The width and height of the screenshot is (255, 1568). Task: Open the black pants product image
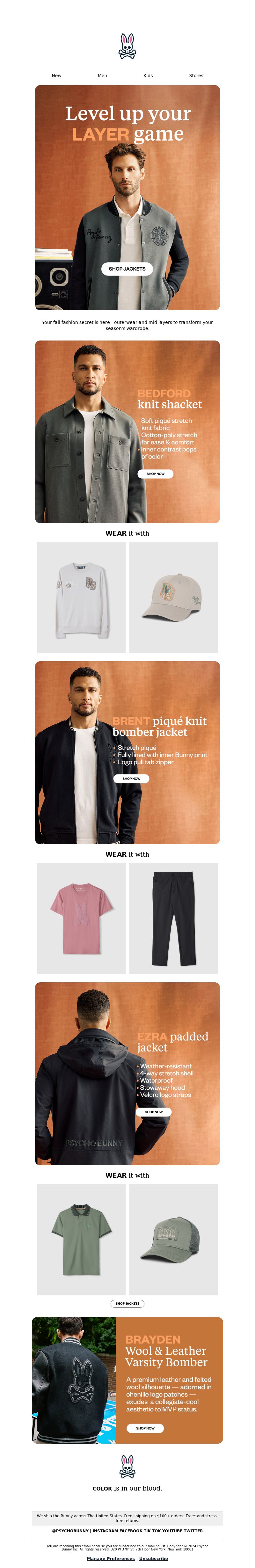(x=173, y=919)
